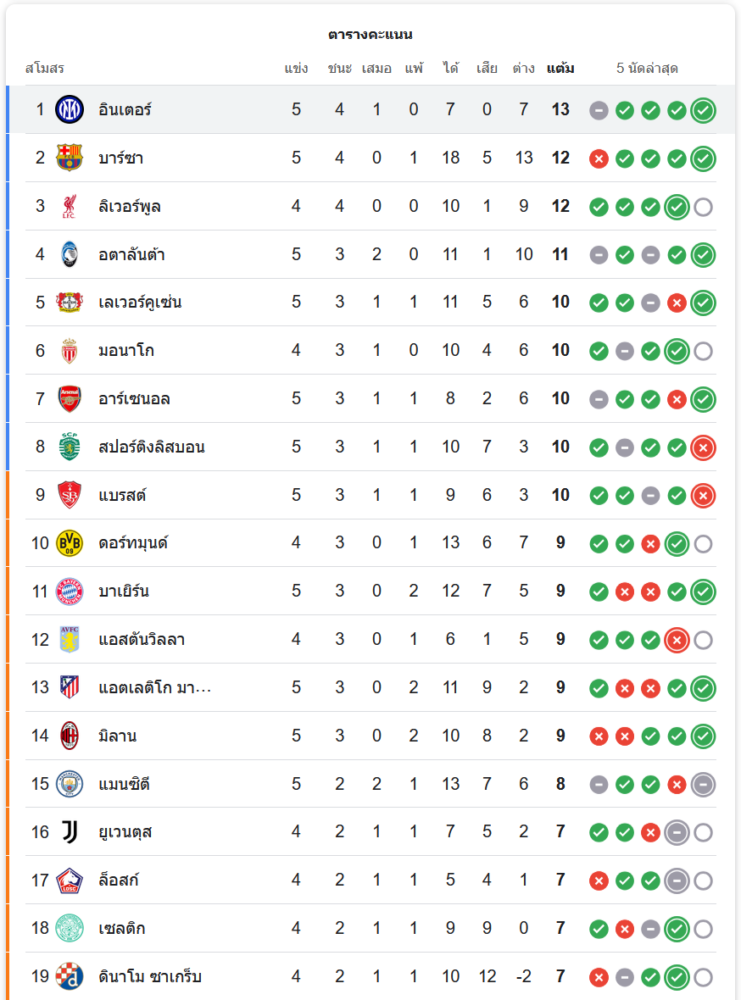Screen dimensions: 741x1000
Task: Click the Manchester City club crest
Action: (69, 784)
